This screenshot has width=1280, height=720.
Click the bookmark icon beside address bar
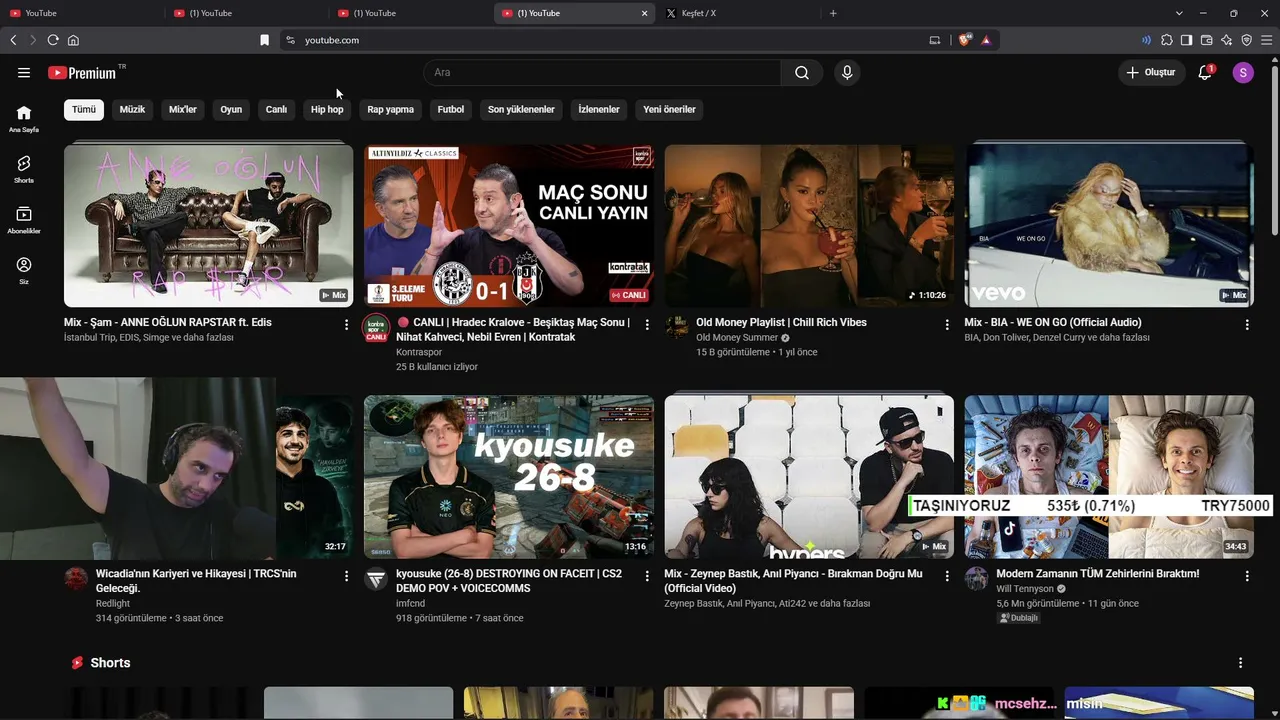[264, 40]
